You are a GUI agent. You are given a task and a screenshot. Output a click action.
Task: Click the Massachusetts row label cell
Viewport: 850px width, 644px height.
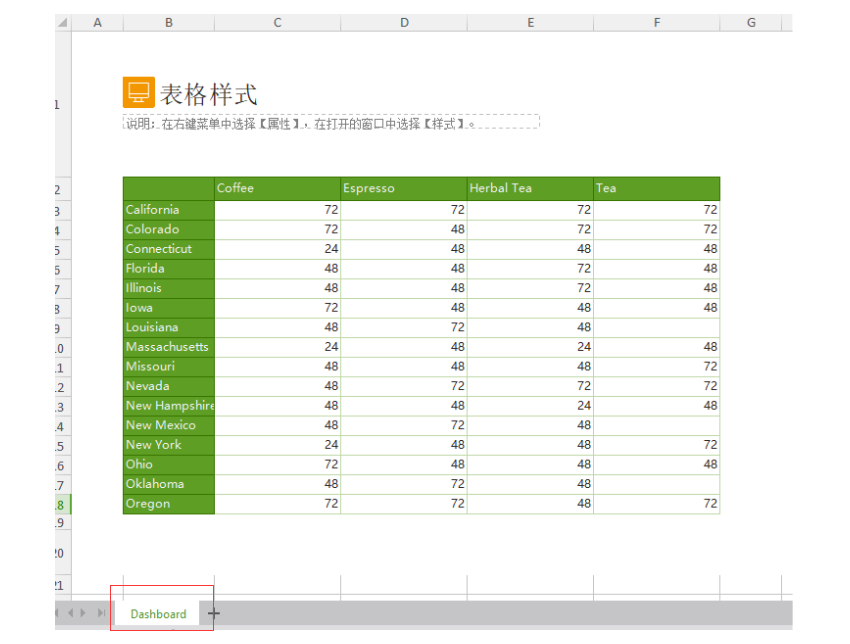coord(168,347)
